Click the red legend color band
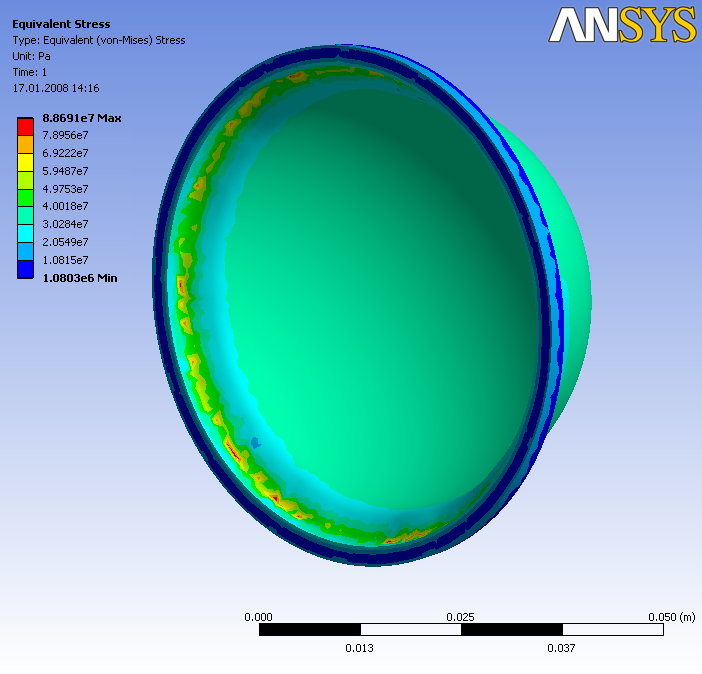 [26, 127]
